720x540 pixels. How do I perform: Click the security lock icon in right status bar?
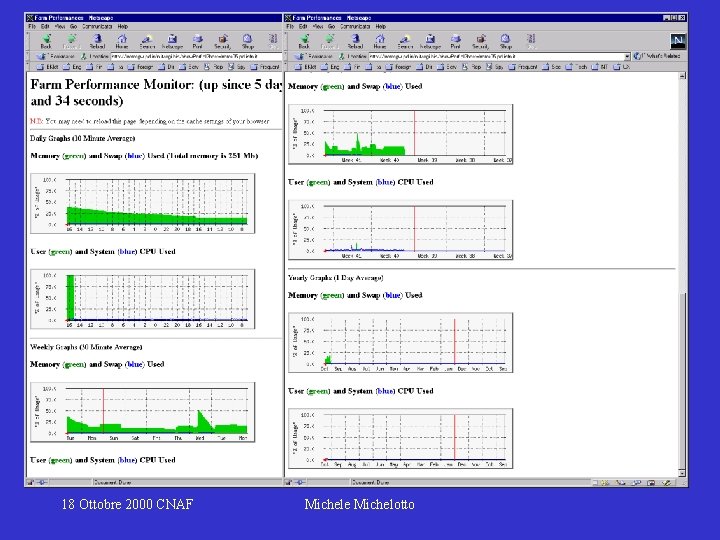pyautogui.click(x=288, y=482)
